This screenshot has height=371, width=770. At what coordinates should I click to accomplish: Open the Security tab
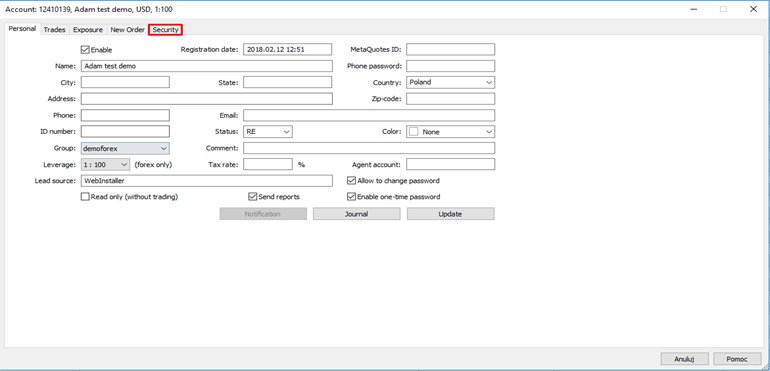[165, 30]
